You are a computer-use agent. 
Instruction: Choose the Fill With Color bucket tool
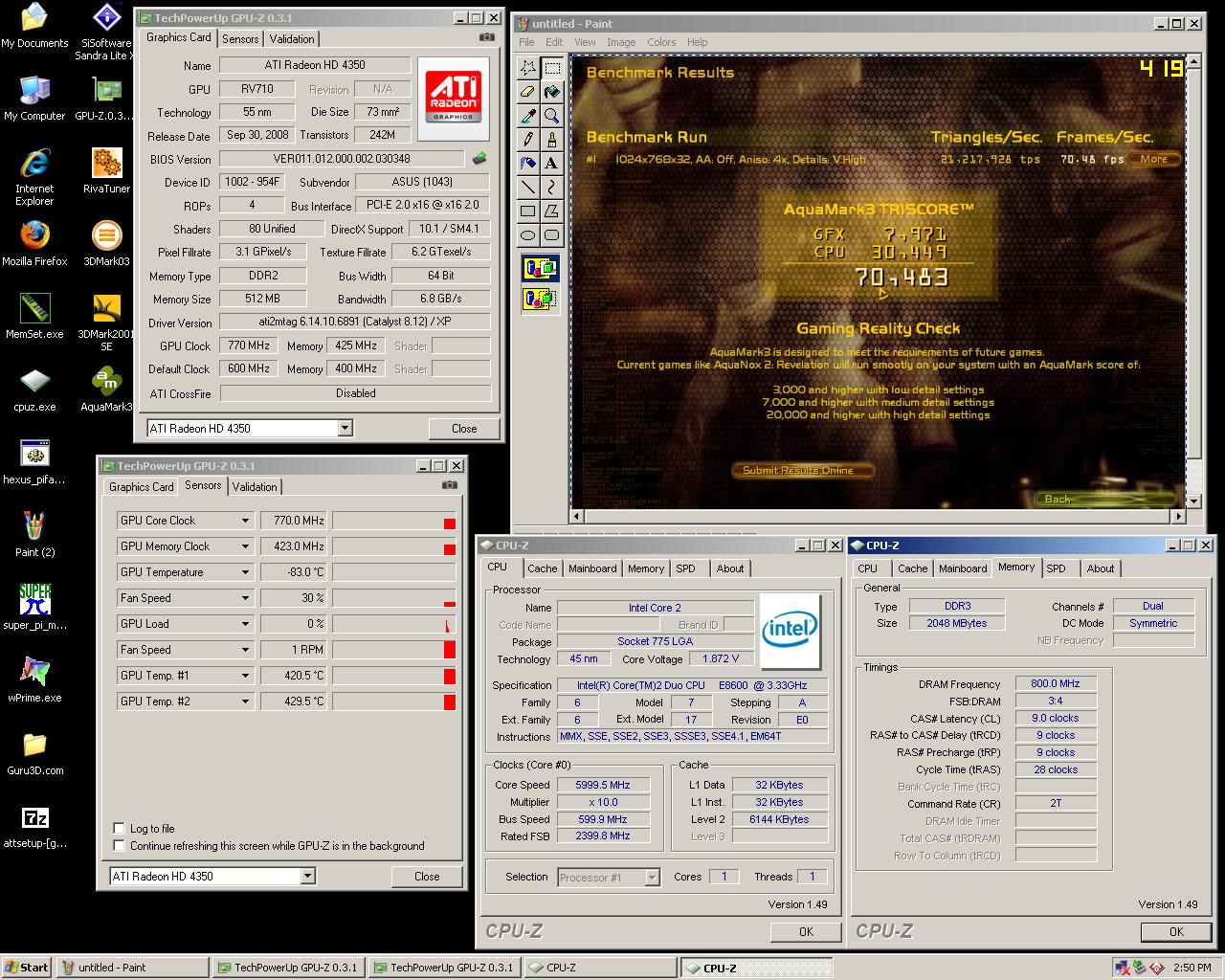(551, 92)
